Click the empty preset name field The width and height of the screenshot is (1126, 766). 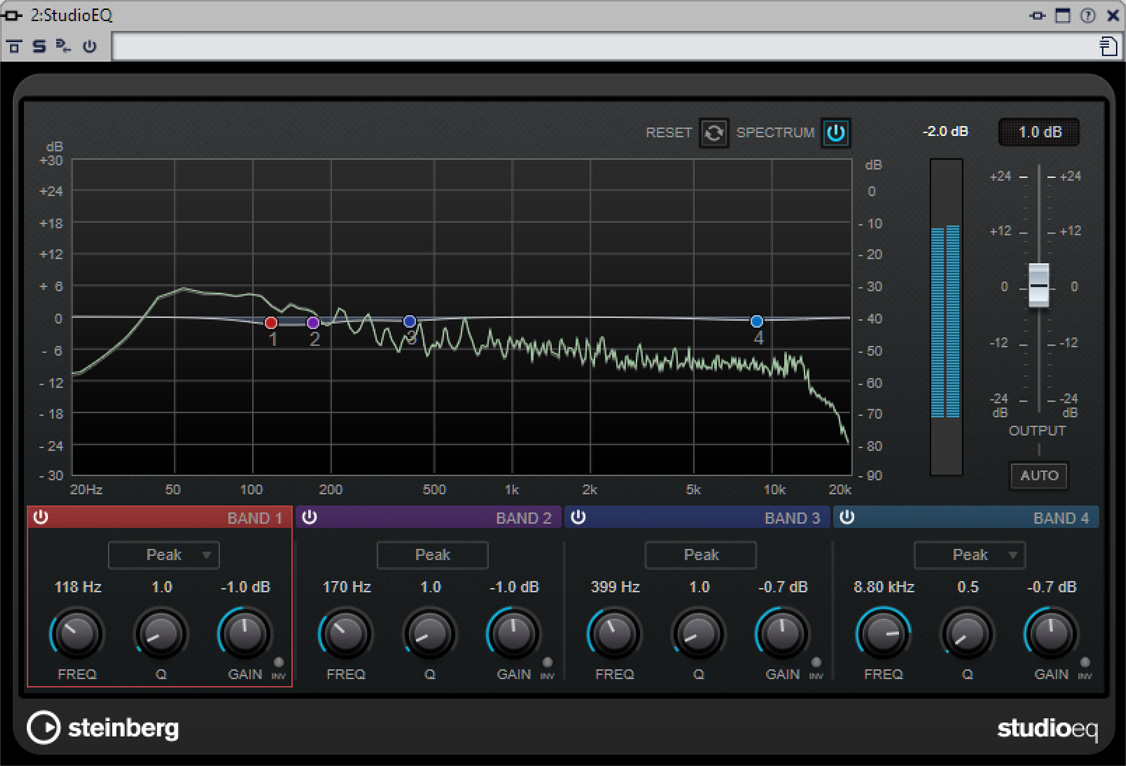coord(603,47)
